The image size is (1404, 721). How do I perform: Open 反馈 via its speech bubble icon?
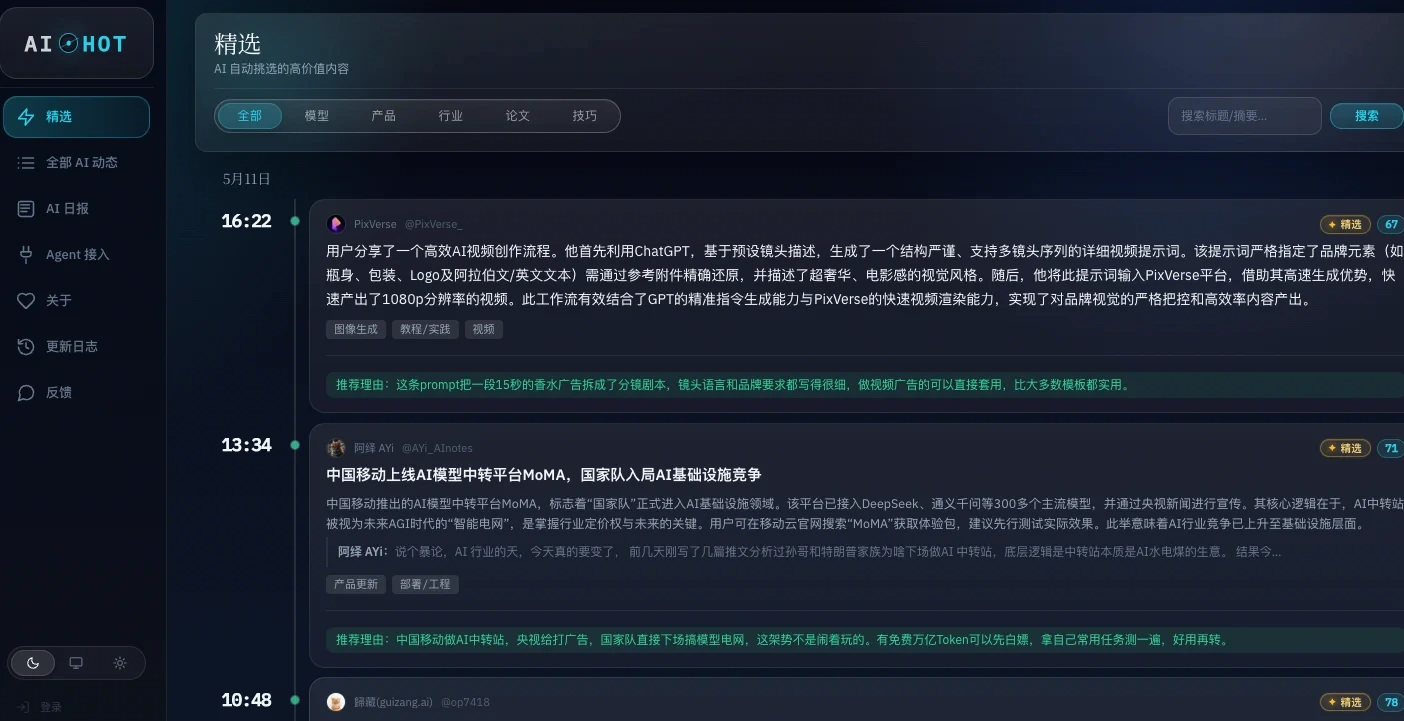tap(26, 393)
